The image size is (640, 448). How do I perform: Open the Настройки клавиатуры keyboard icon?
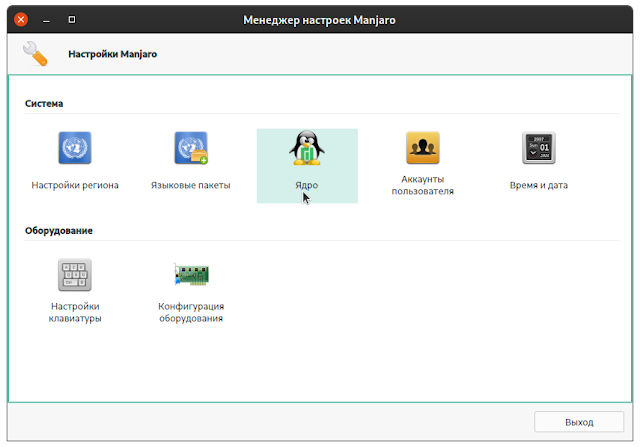pos(75,275)
